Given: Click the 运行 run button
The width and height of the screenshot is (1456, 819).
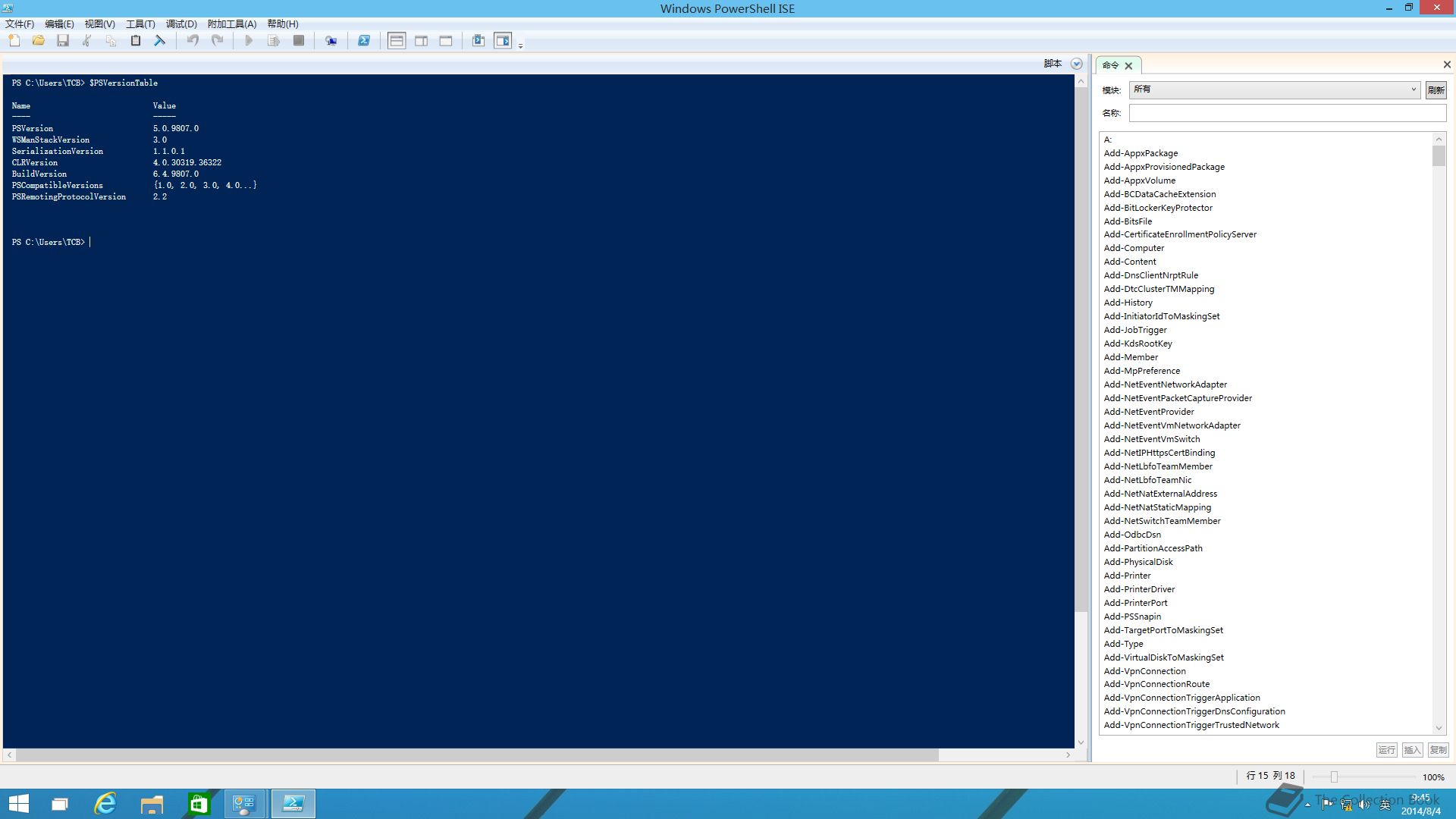Looking at the screenshot, I should [x=1386, y=750].
